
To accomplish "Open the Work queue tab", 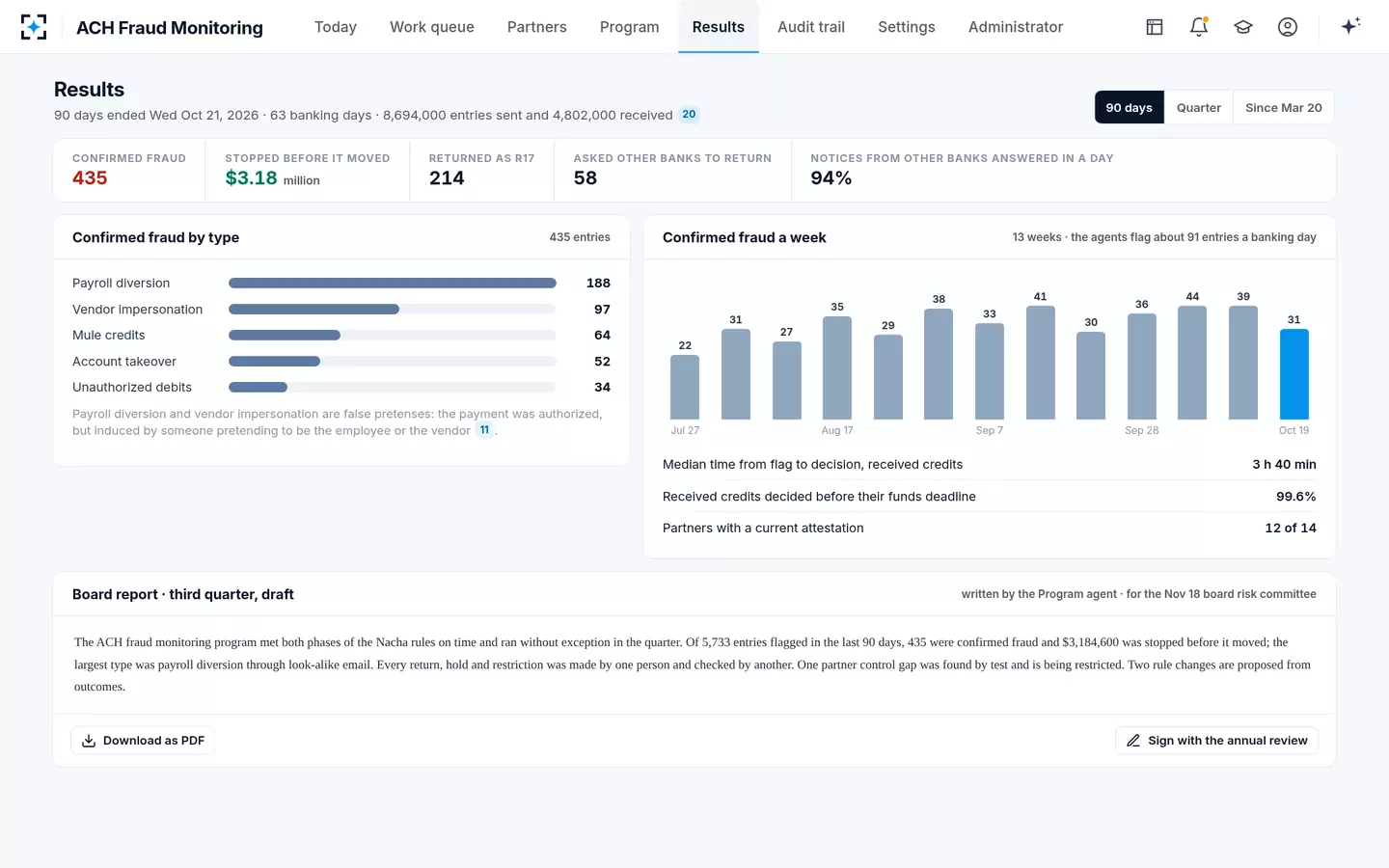I will (x=432, y=27).
